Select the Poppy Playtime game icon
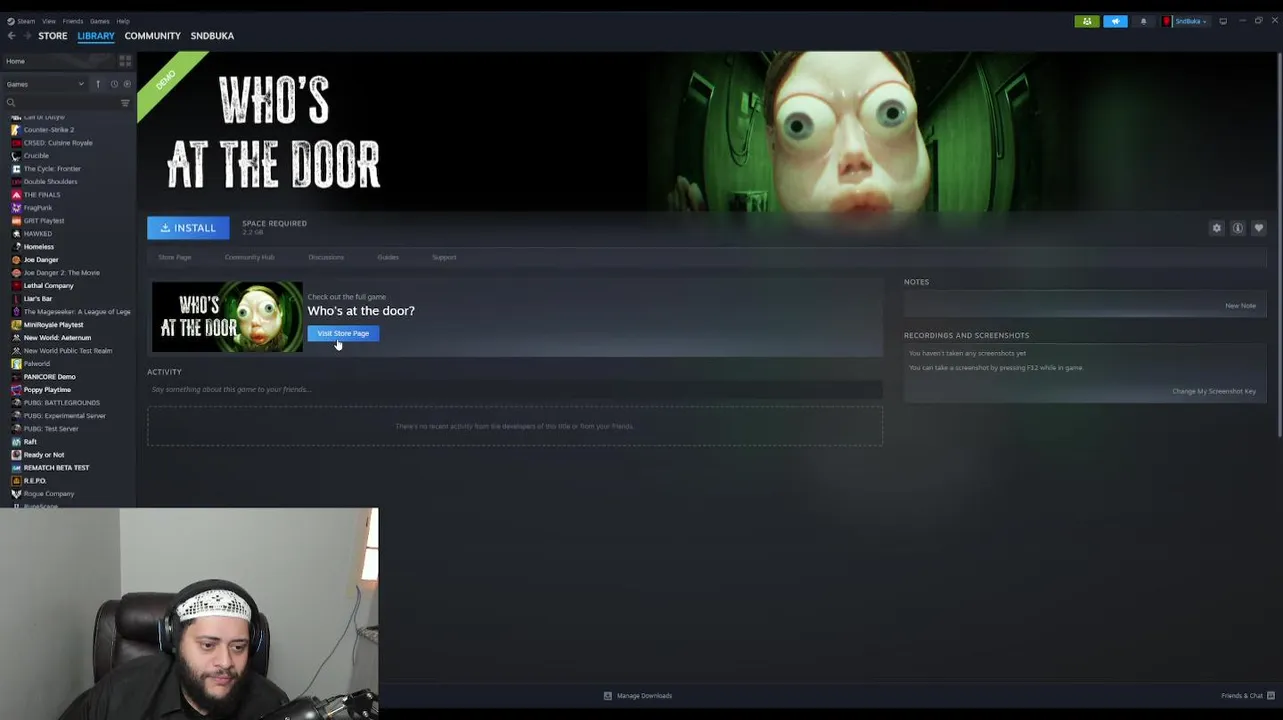The height and width of the screenshot is (720, 1283). (x=16, y=390)
